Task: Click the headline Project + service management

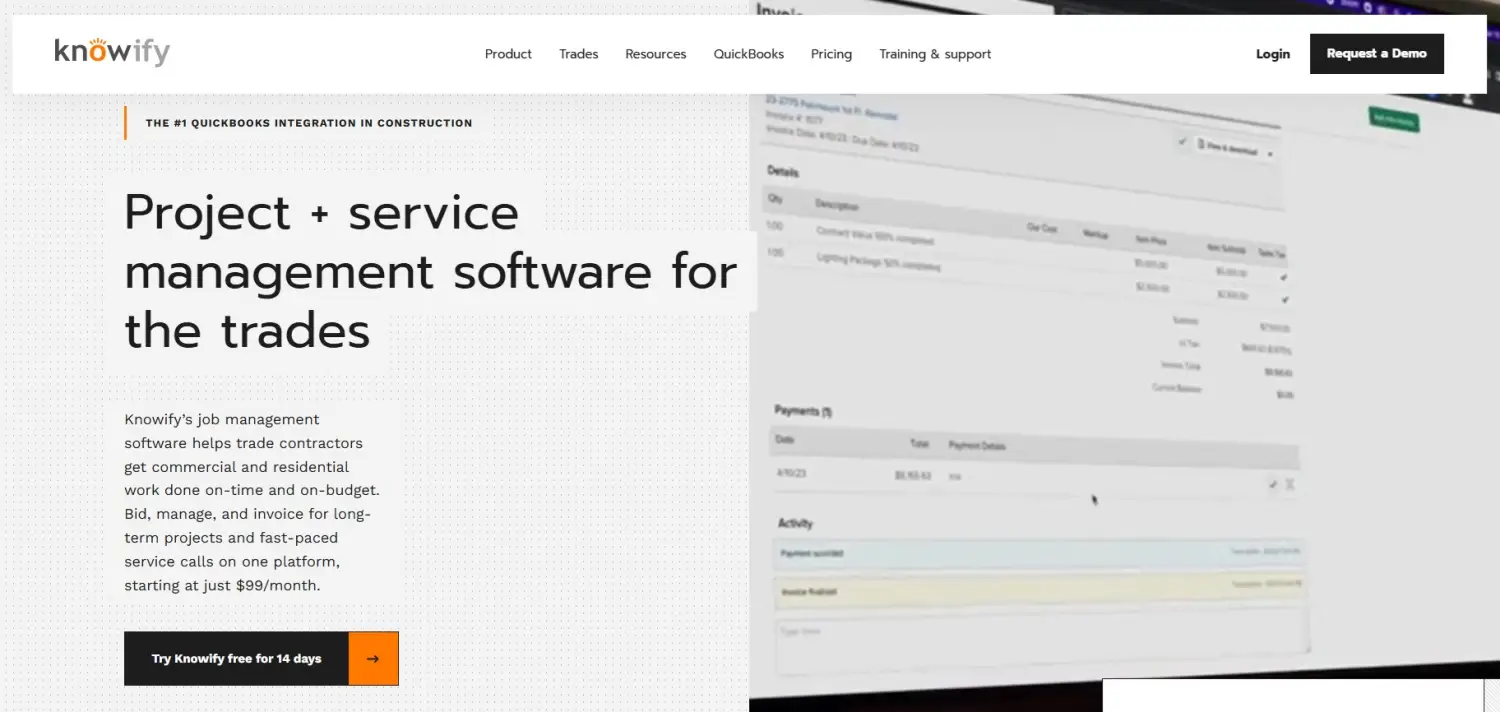Action: 430,271
